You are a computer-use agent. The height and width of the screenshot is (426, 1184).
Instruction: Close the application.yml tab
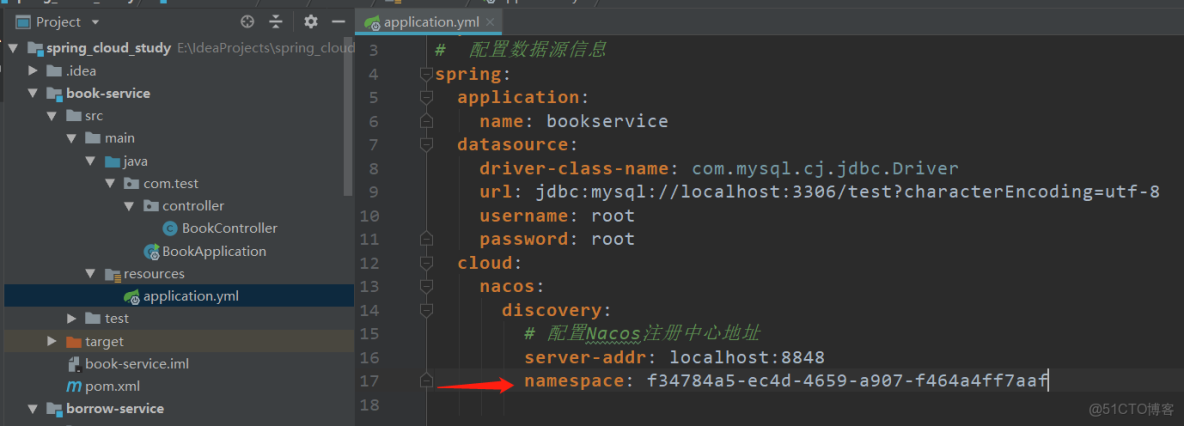491,23
